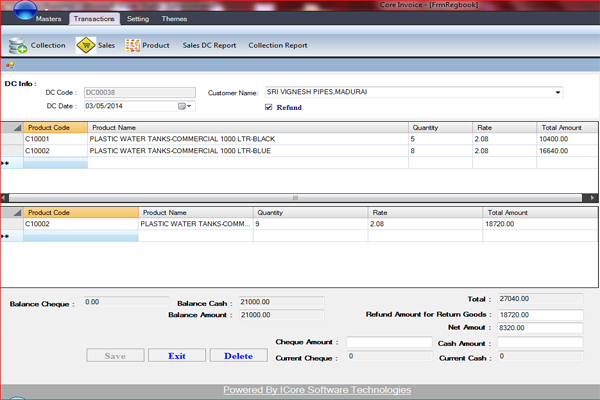Click the small key icon below toolbar
Screen dimensions: 600x400
(9, 65)
